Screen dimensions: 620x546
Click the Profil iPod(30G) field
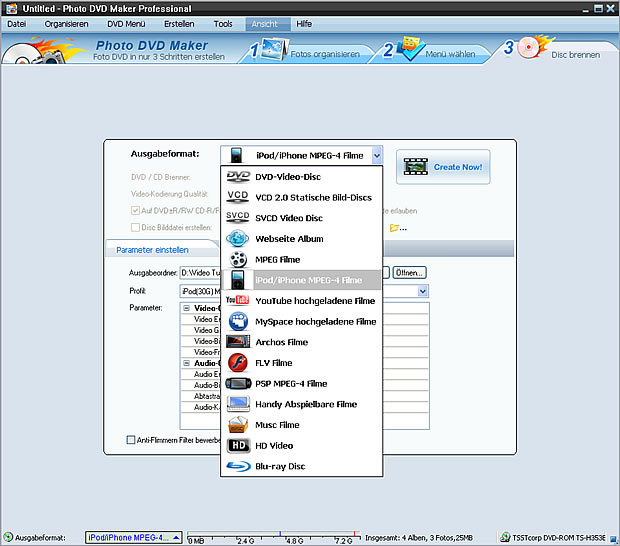point(200,291)
